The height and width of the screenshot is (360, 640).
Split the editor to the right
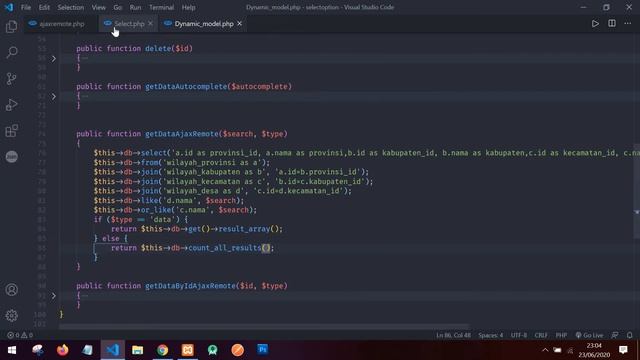pyautogui.click(x=611, y=24)
